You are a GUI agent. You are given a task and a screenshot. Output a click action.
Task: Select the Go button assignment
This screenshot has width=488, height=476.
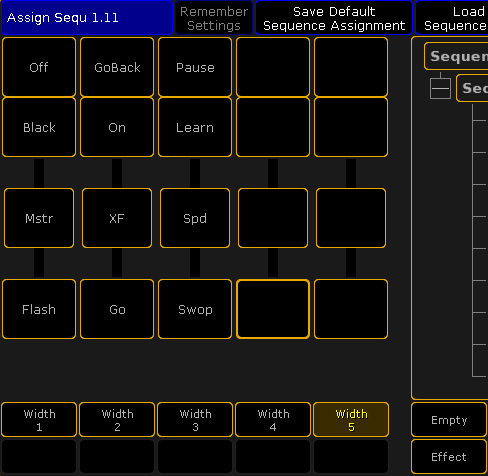point(117,309)
